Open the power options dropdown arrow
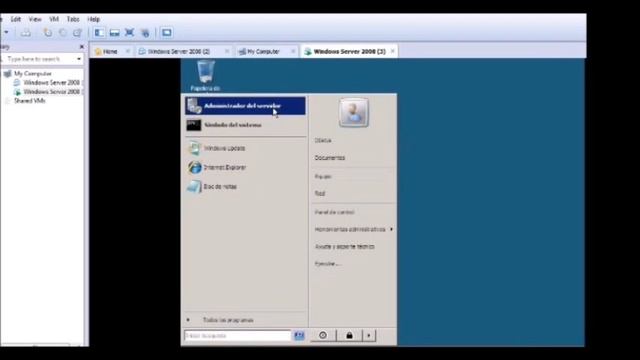The height and width of the screenshot is (360, 640). tap(6, 32)
